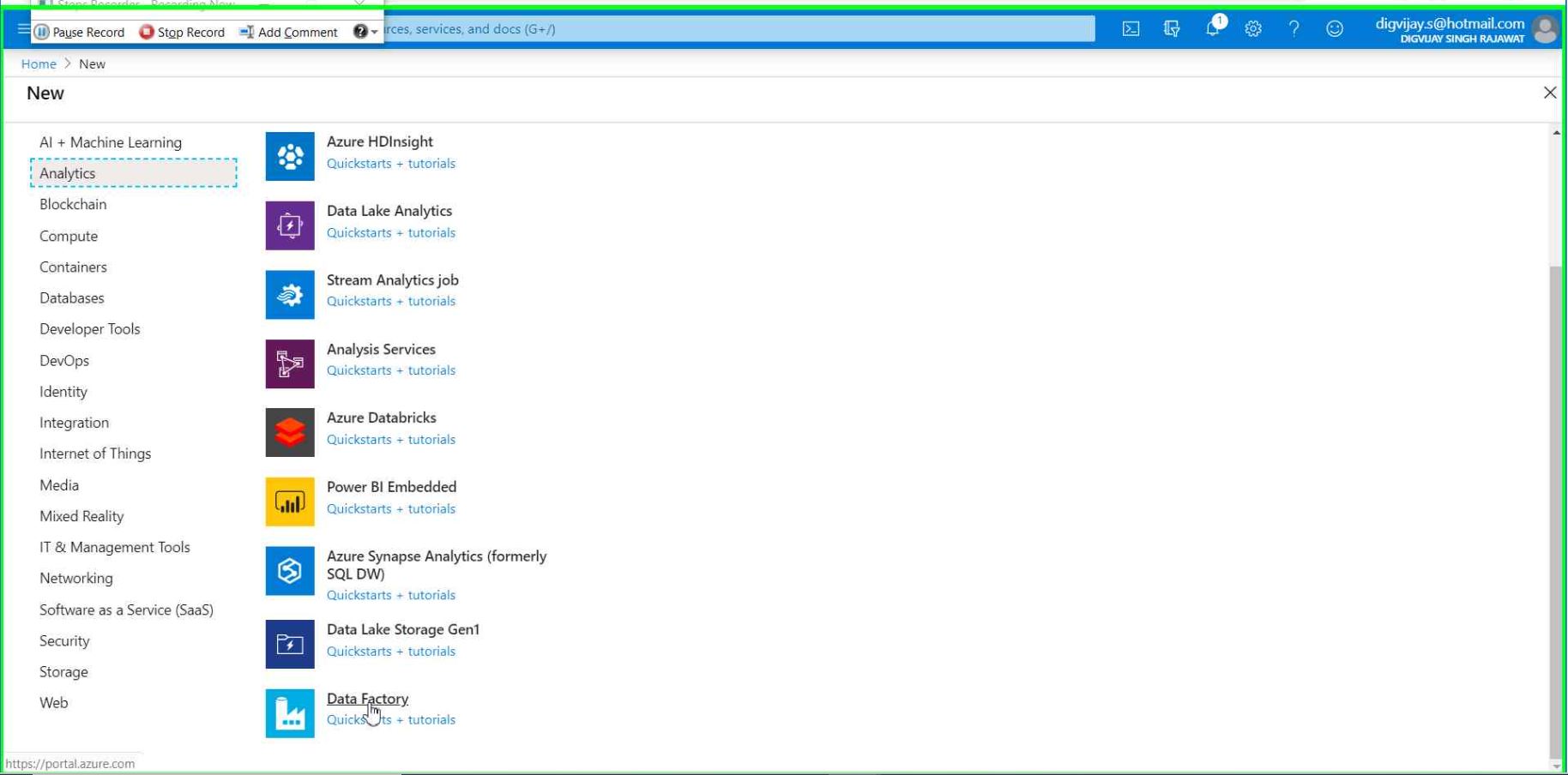
Task: Open Analysis Services title link
Action: 381,349
